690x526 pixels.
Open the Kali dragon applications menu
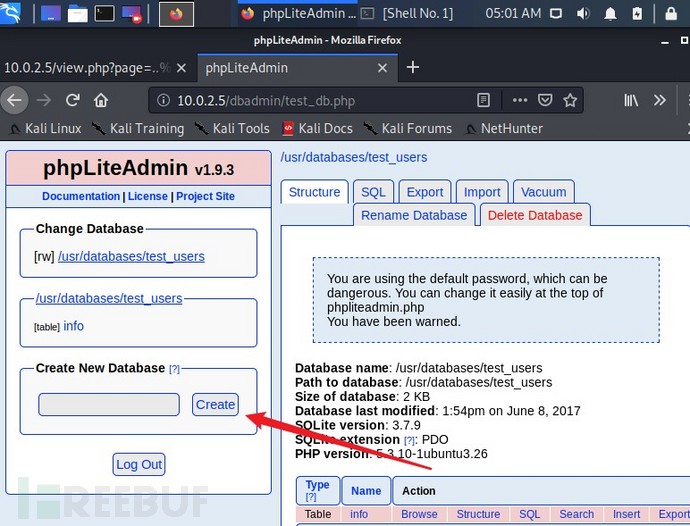(x=10, y=12)
